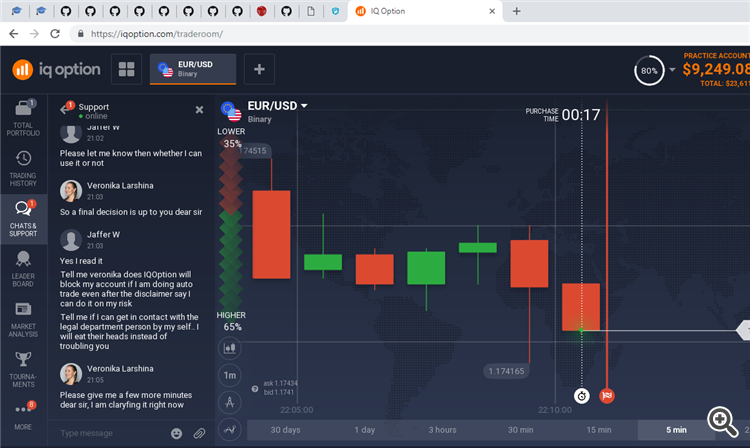750x448 pixels.
Task: Click the expiration flag marker
Action: [x=607, y=396]
